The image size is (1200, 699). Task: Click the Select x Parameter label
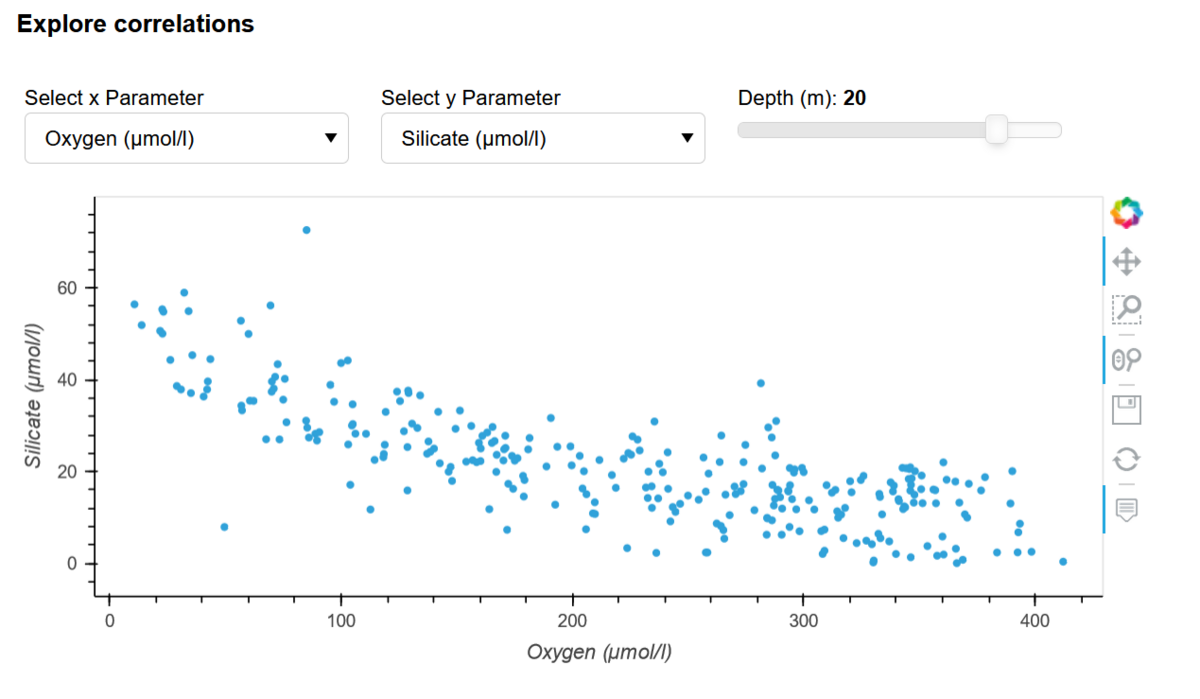[x=114, y=98]
